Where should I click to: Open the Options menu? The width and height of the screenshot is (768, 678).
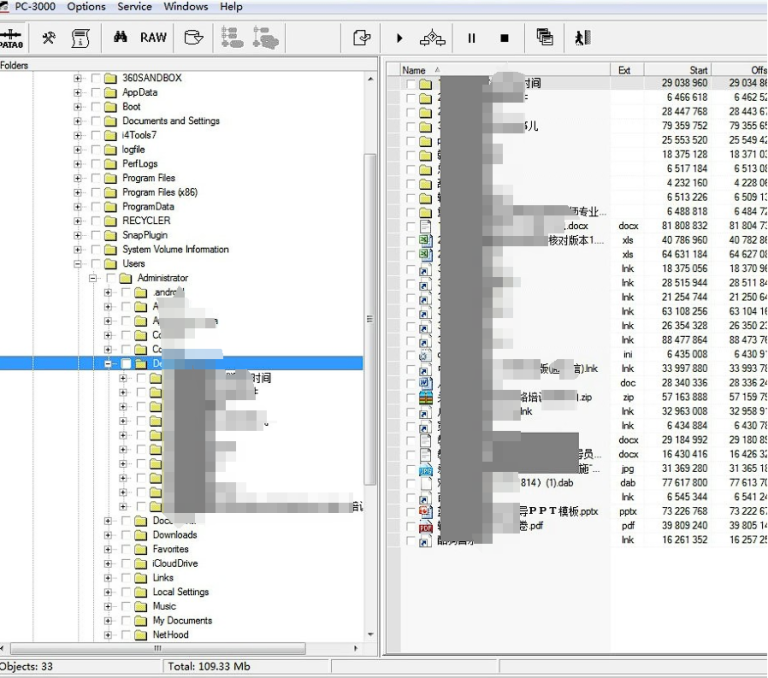point(86,7)
